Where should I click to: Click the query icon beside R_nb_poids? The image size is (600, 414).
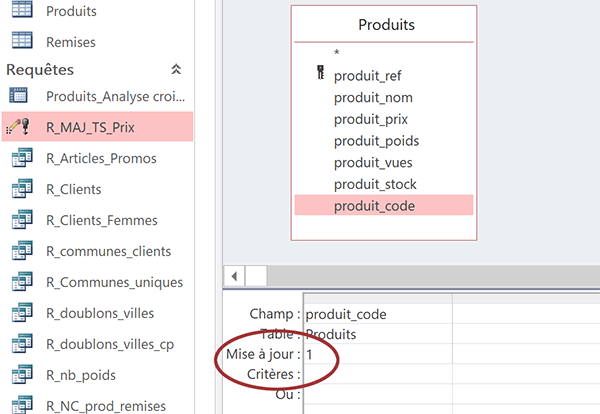click(x=22, y=374)
